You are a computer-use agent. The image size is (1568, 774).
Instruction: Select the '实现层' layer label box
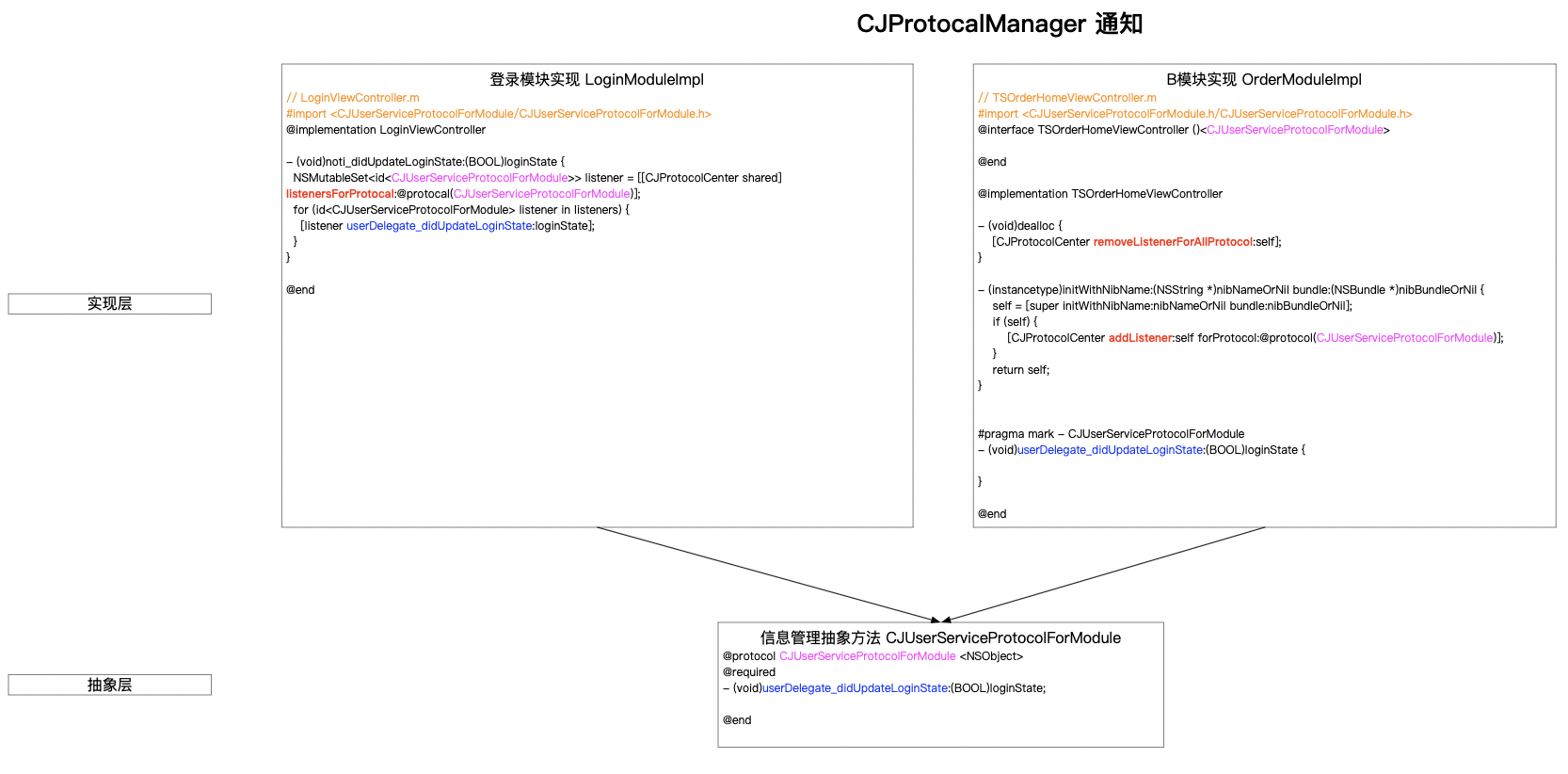[x=110, y=303]
